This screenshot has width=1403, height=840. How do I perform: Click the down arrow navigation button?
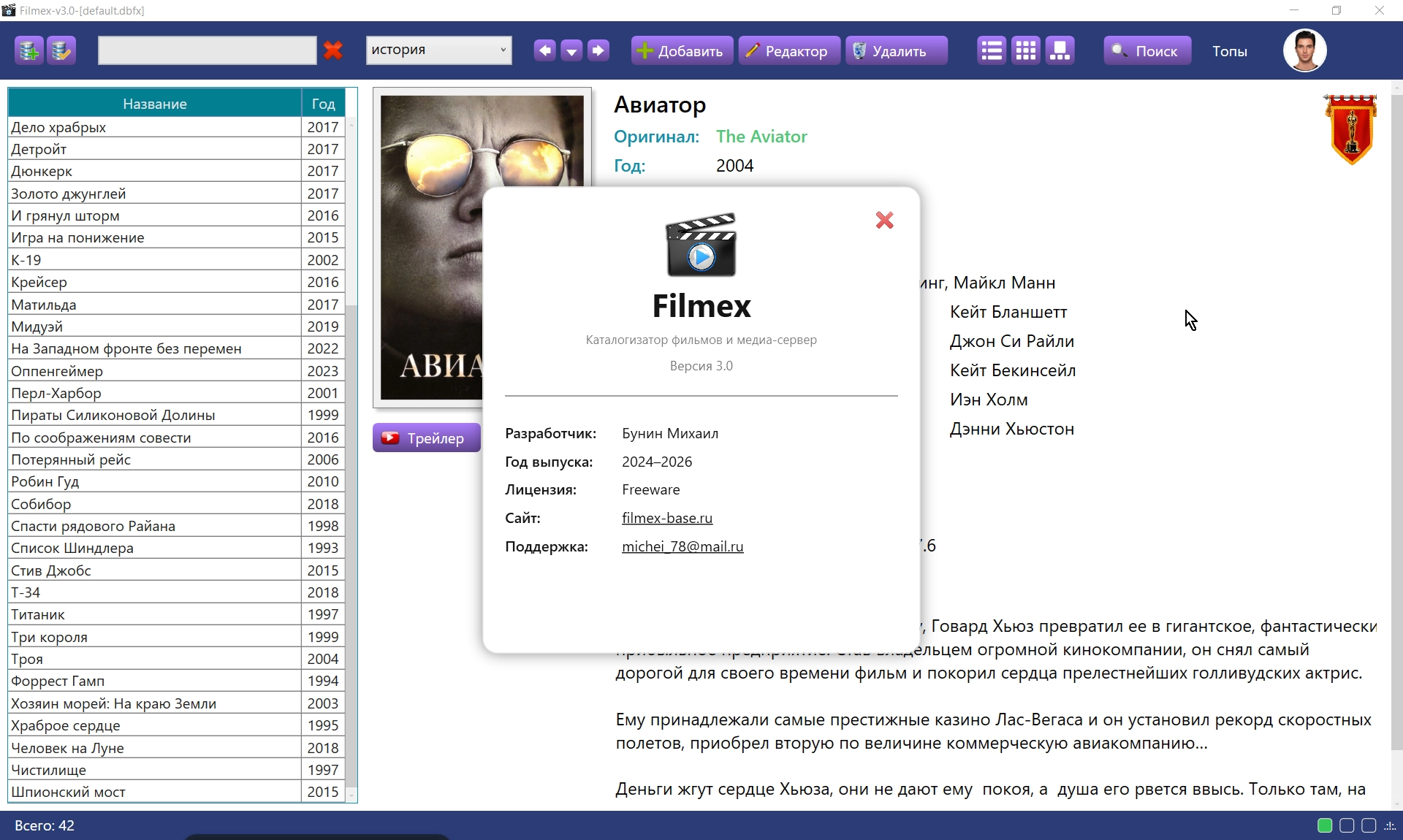(x=571, y=50)
